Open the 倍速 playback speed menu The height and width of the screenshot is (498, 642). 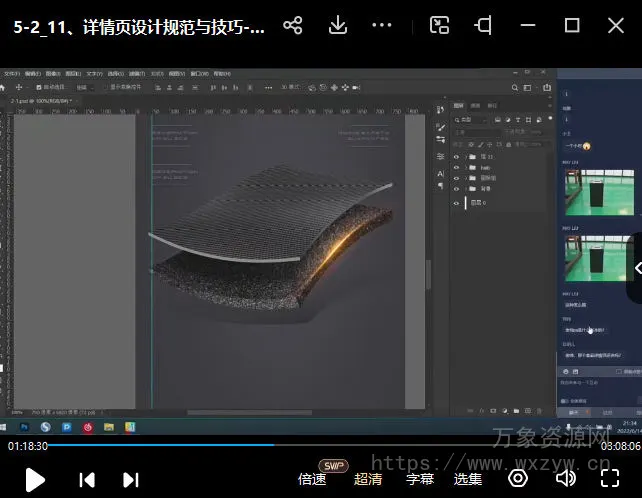pyautogui.click(x=312, y=479)
